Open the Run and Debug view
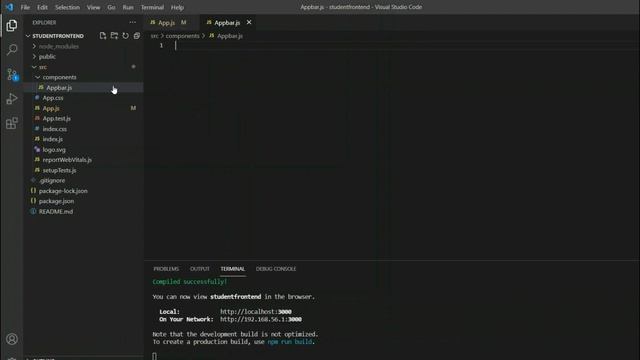 point(12,99)
